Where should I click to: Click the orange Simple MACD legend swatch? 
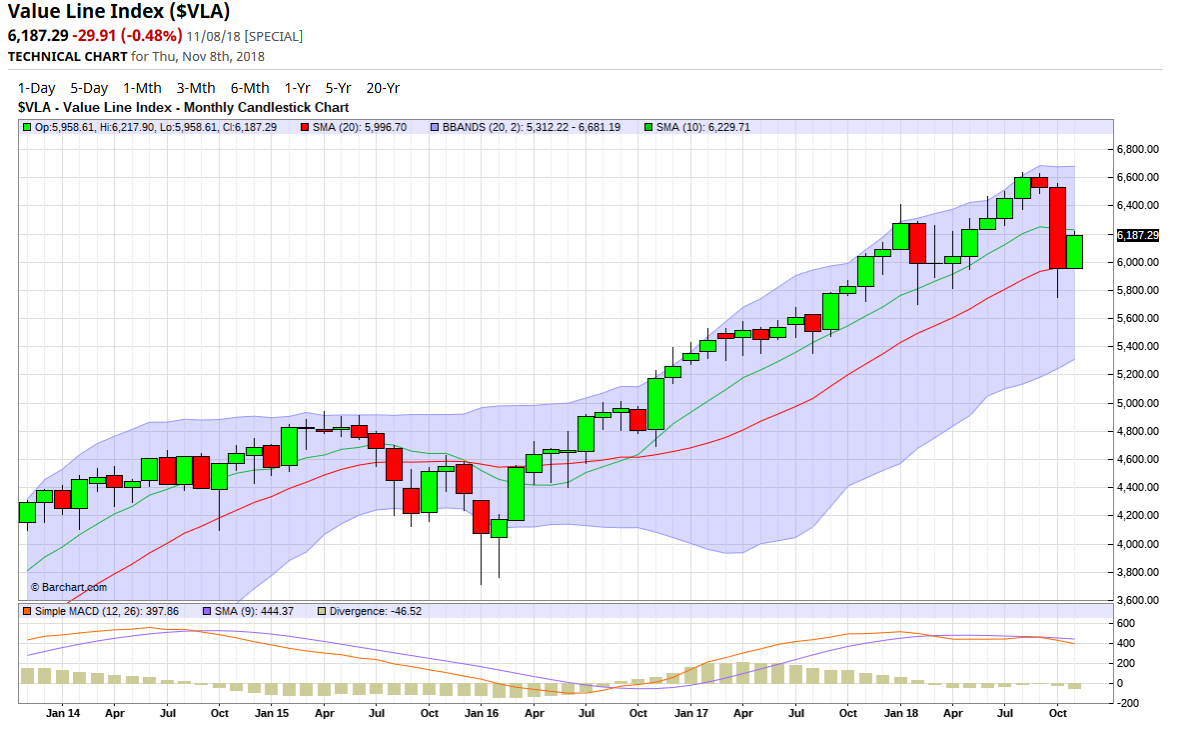pyautogui.click(x=27, y=611)
